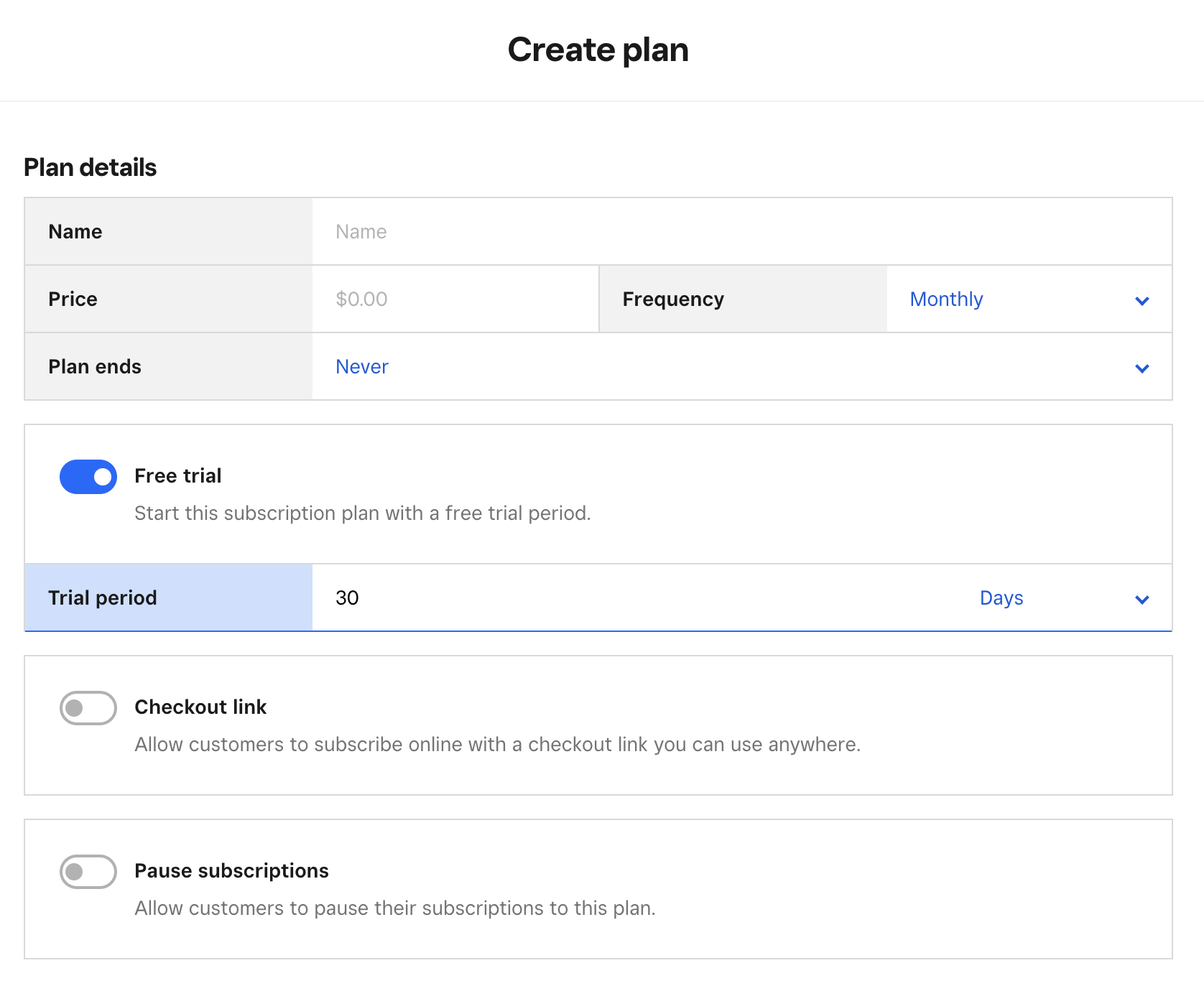Click the Trial period row label
This screenshot has height=991, width=1204.
pyautogui.click(x=103, y=598)
